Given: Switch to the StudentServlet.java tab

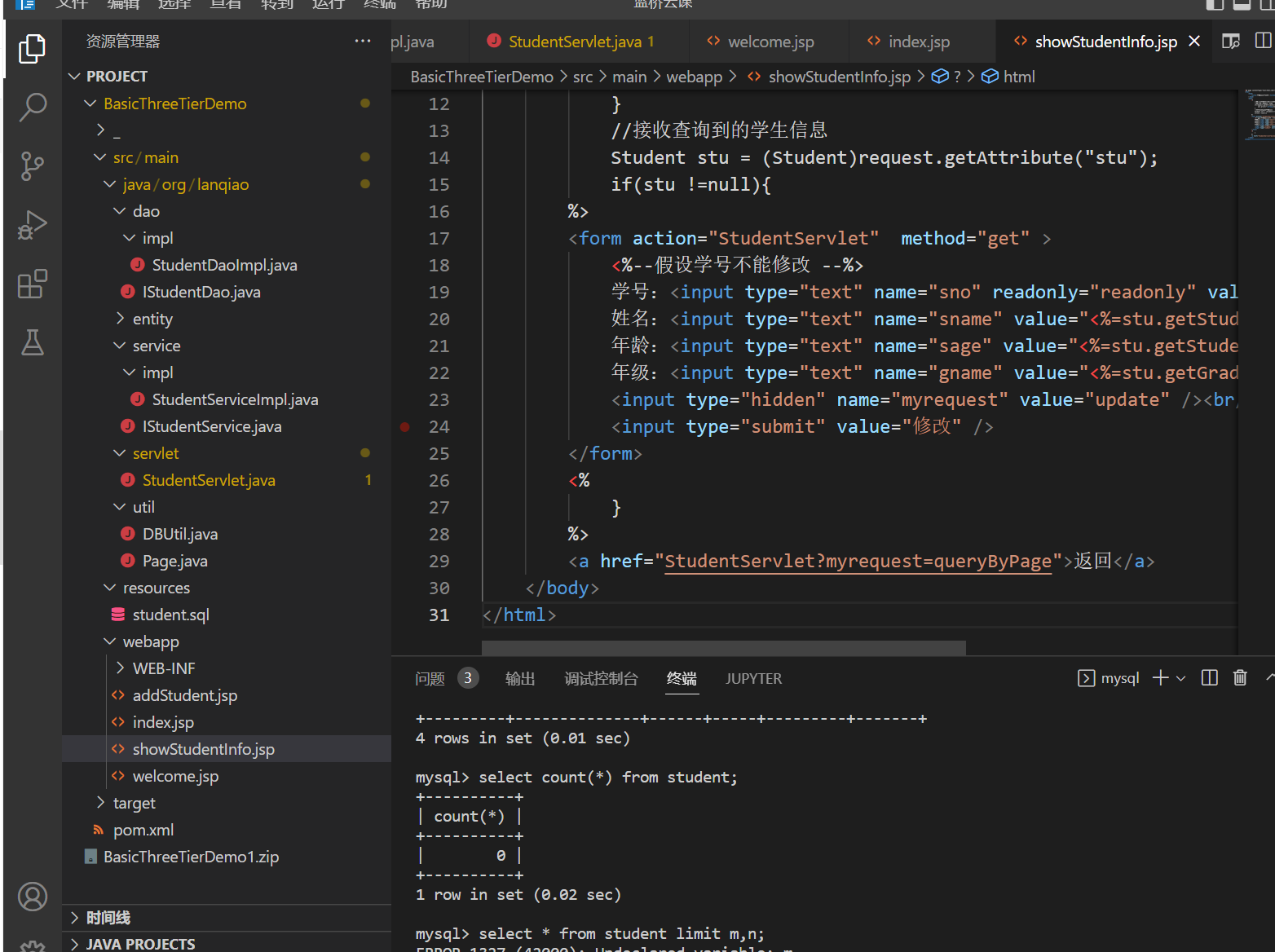Looking at the screenshot, I should point(574,42).
